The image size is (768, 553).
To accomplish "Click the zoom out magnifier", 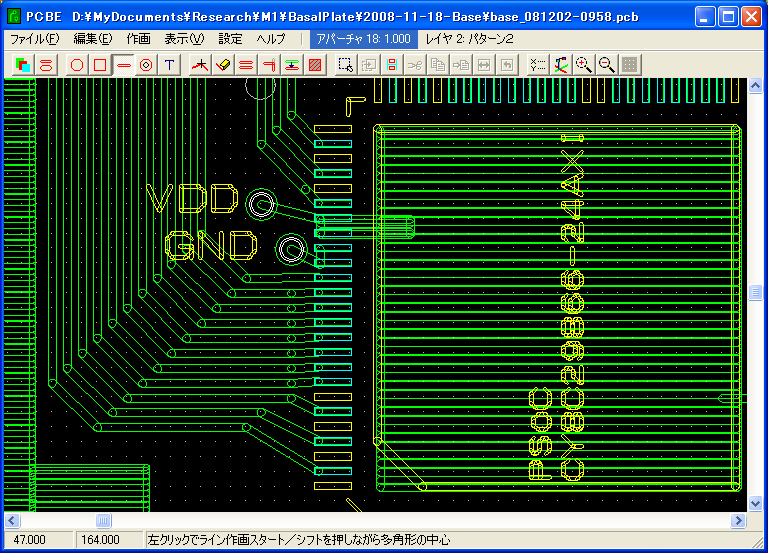I will (606, 65).
